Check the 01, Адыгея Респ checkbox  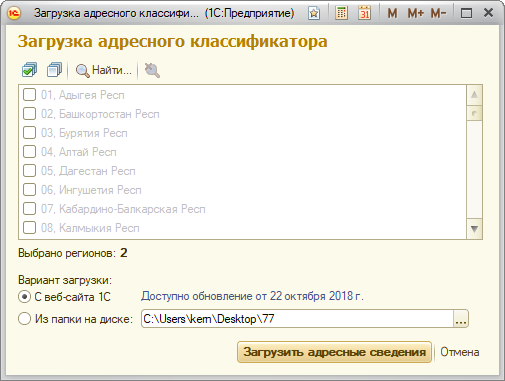(x=29, y=95)
